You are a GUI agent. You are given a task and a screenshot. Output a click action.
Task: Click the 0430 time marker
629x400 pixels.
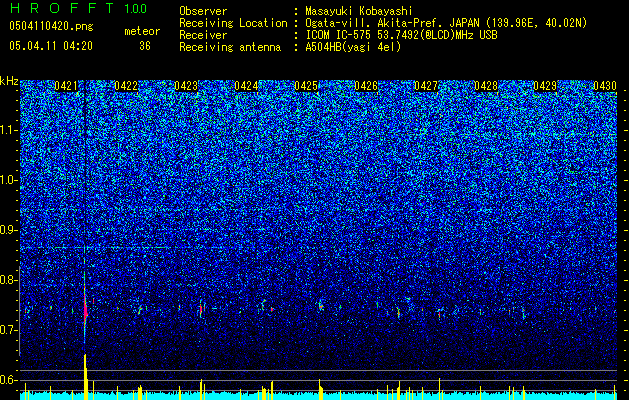point(605,86)
